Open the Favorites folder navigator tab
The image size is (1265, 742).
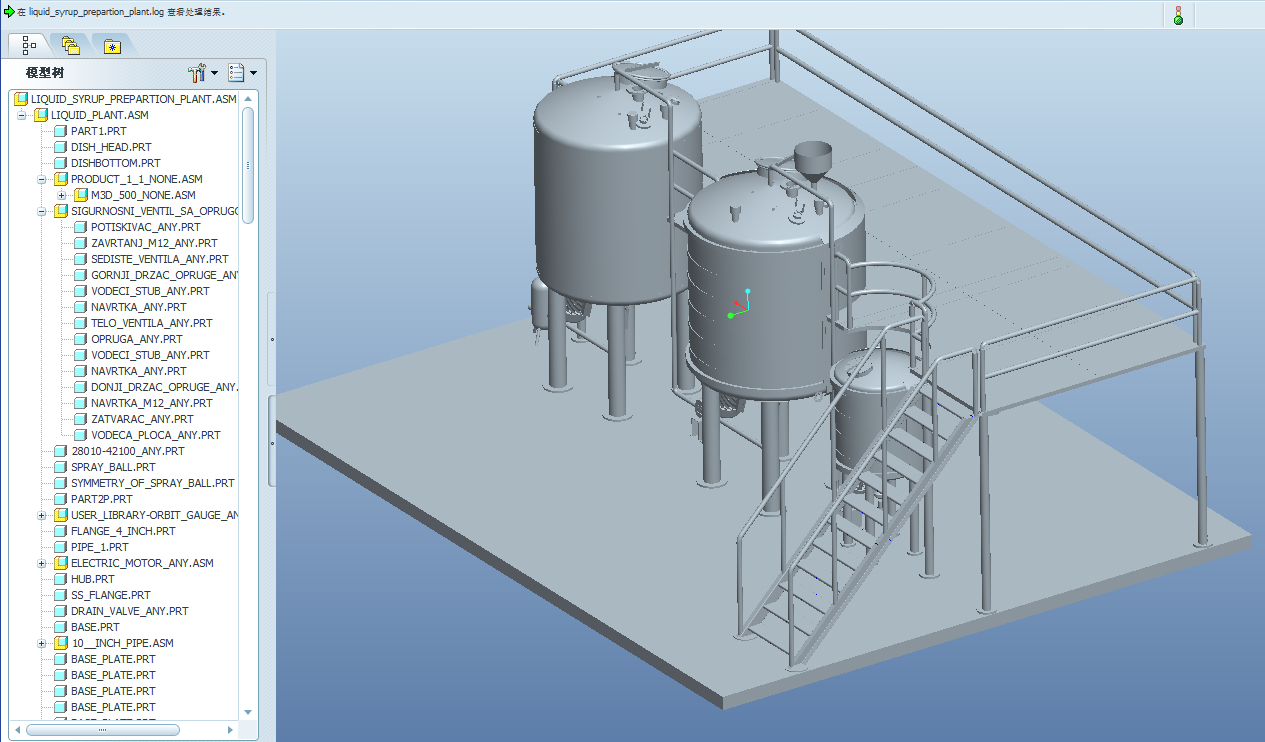(x=112, y=46)
